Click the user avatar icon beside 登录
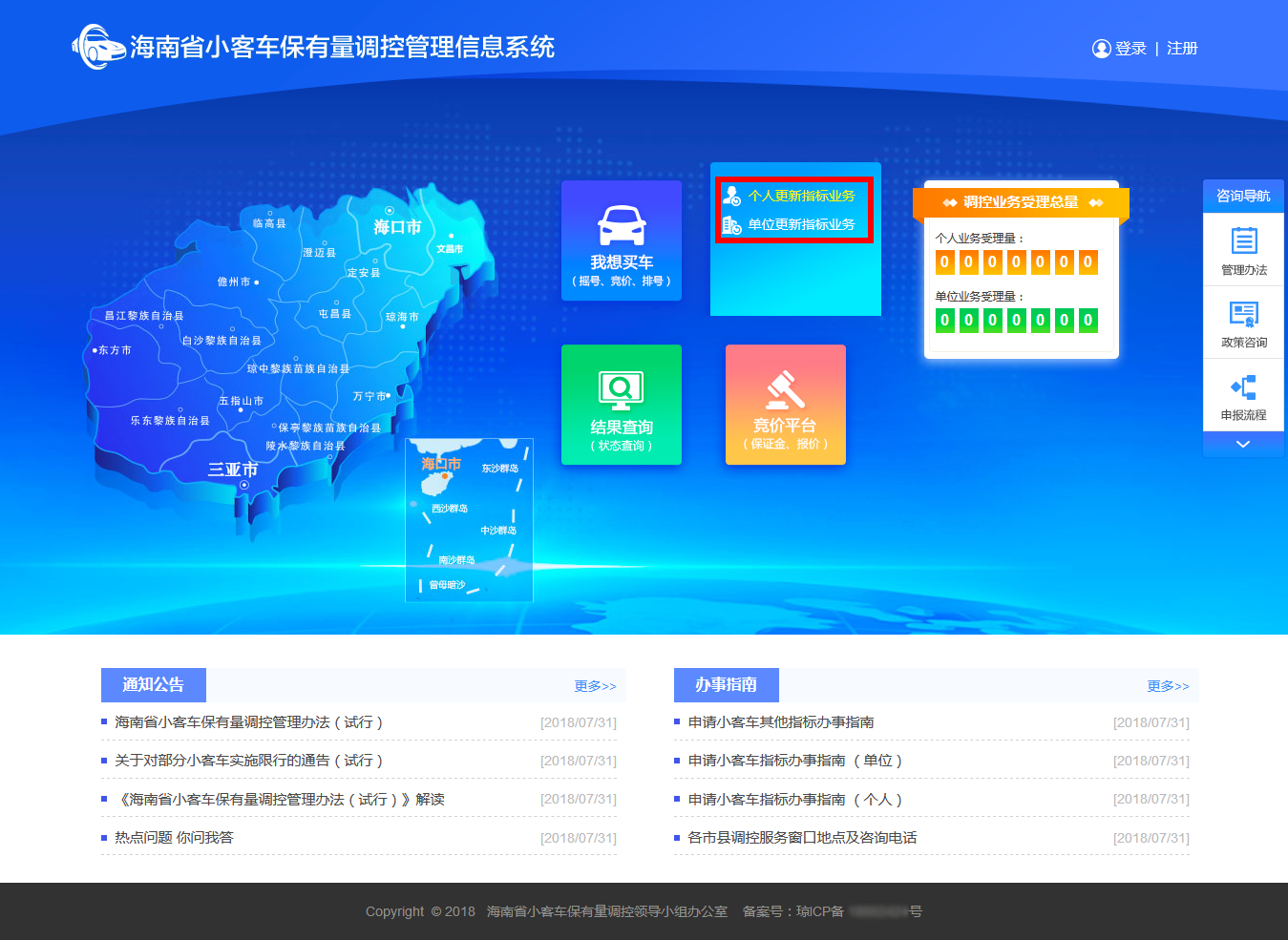This screenshot has height=940, width=1288. (1101, 49)
